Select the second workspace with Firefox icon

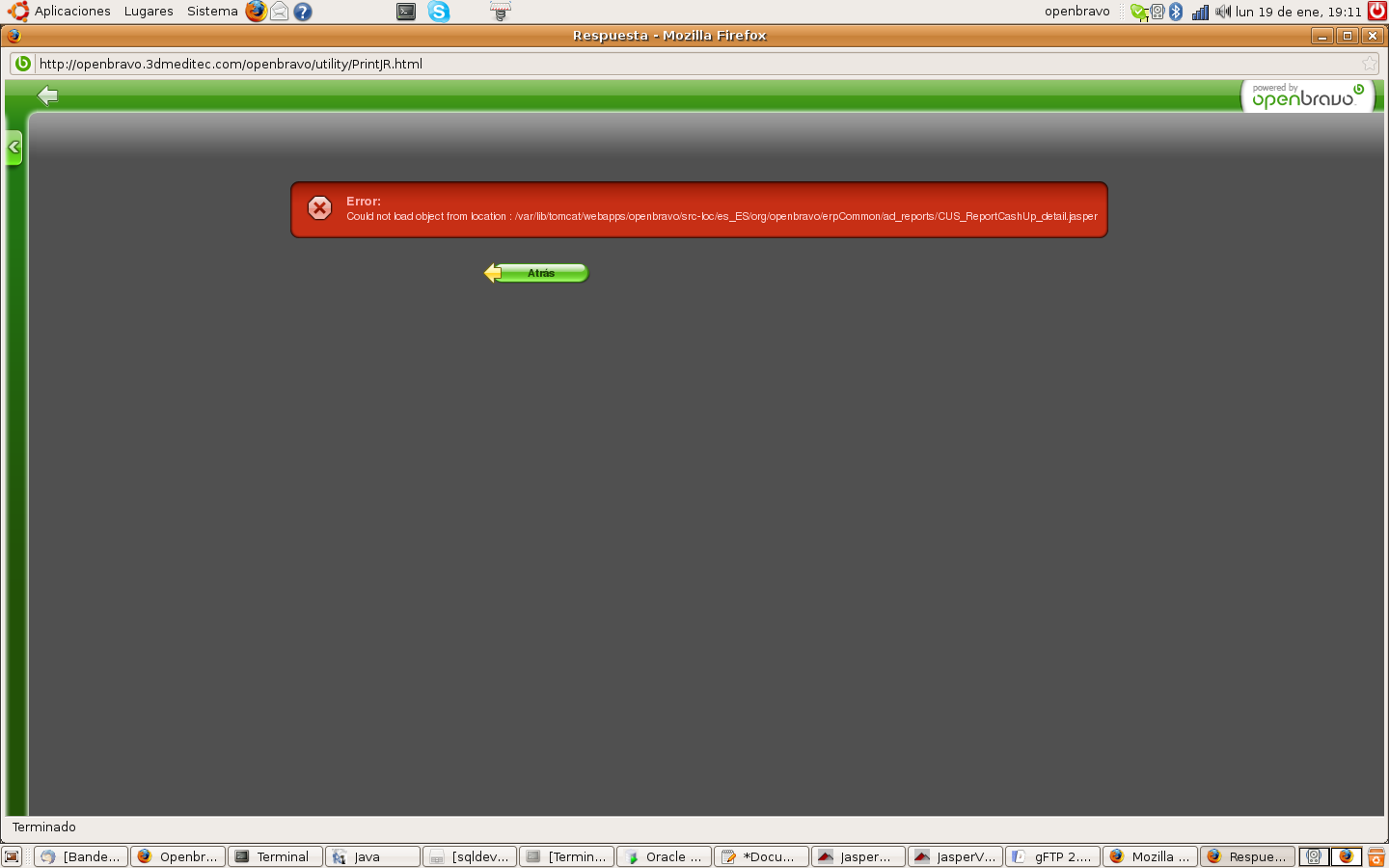(1347, 856)
